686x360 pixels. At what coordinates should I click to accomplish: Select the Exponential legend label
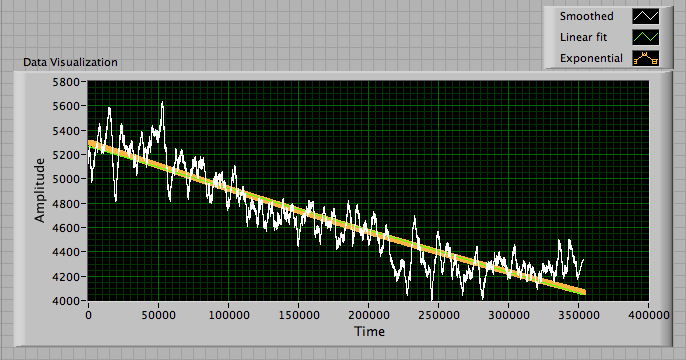point(592,58)
